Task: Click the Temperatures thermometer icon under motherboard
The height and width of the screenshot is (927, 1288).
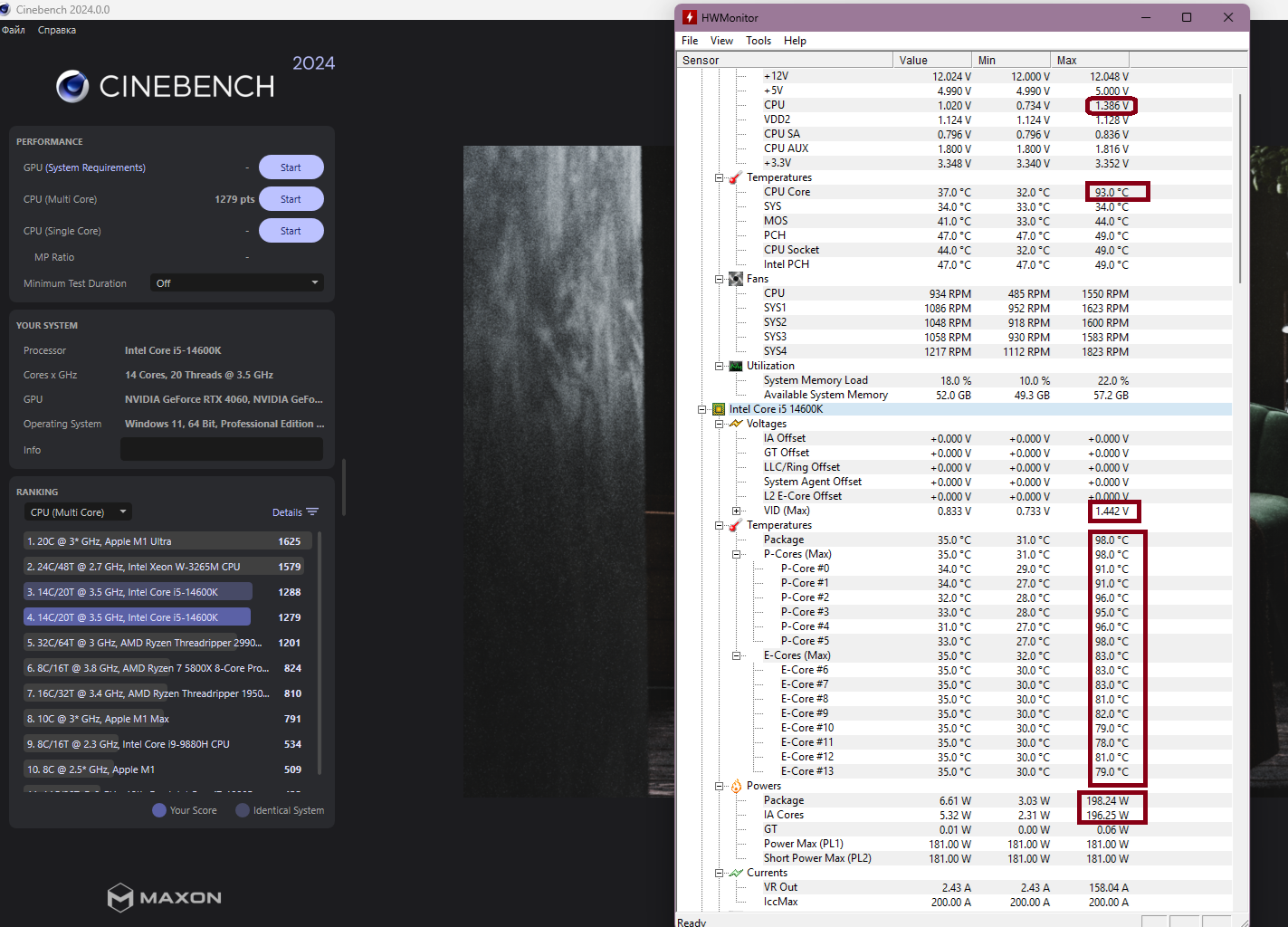Action: [x=736, y=177]
